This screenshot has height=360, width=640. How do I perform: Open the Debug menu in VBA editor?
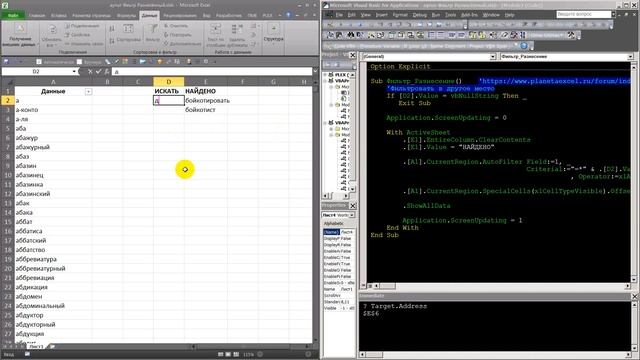point(419,15)
